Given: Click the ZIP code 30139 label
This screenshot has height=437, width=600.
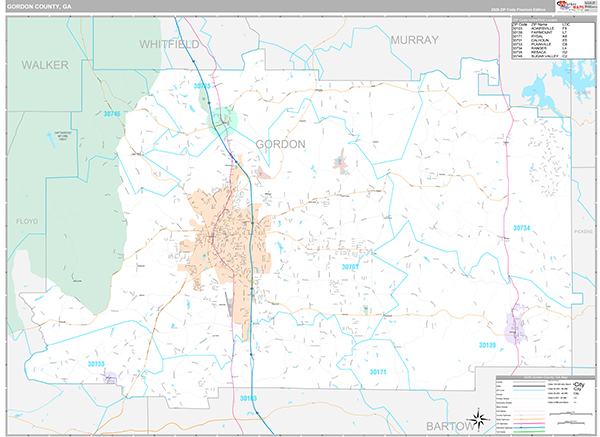Looking at the screenshot, I should [487, 345].
